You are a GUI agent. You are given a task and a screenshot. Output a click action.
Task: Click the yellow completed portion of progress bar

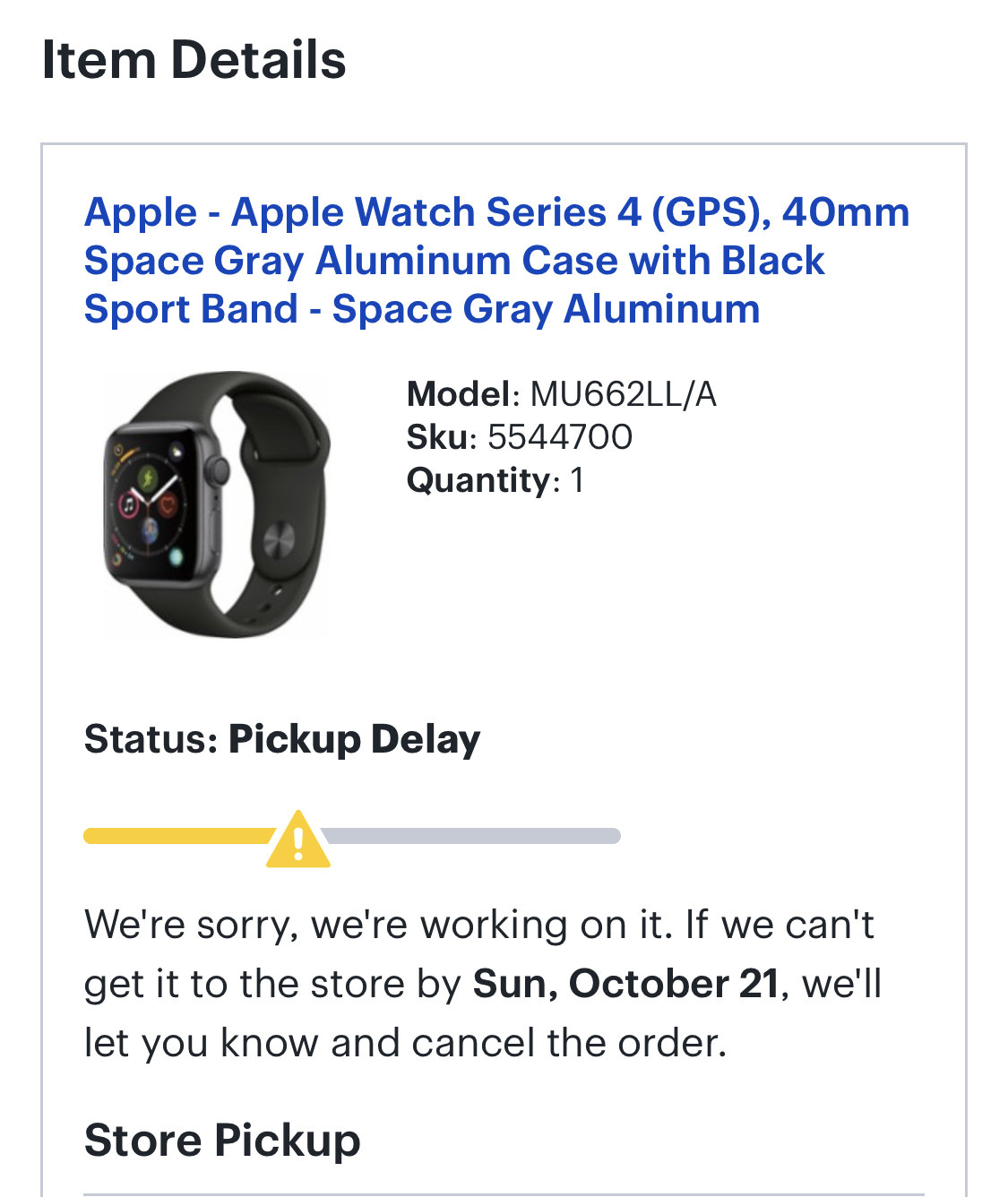point(177,836)
